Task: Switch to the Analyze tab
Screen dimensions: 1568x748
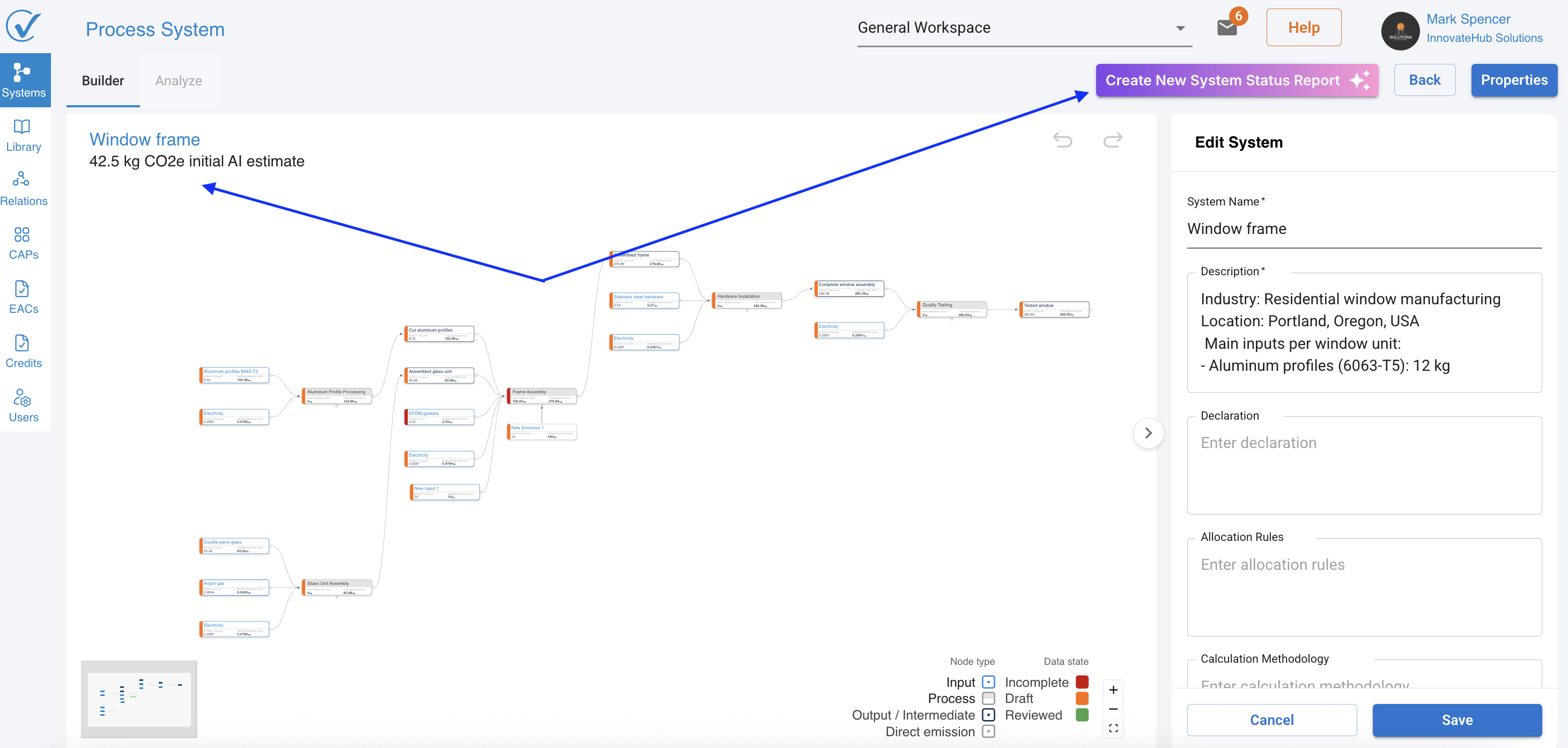Action: 179,81
